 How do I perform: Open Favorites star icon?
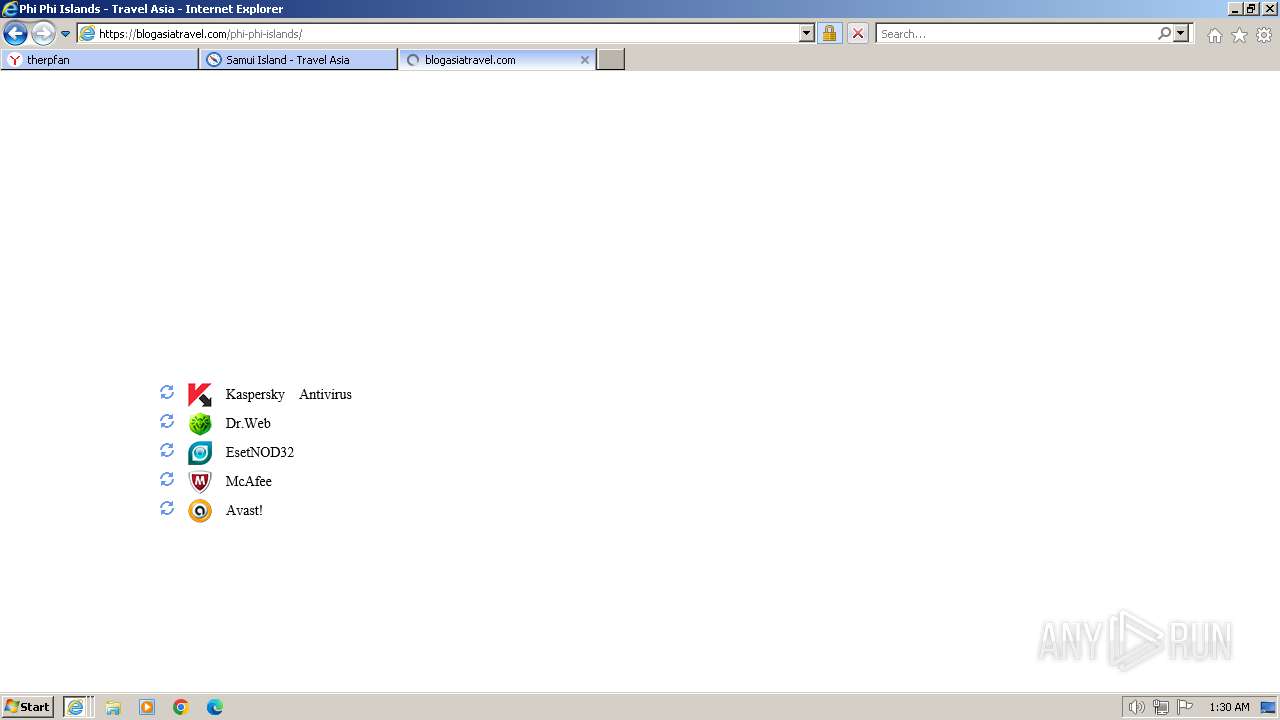(1239, 35)
